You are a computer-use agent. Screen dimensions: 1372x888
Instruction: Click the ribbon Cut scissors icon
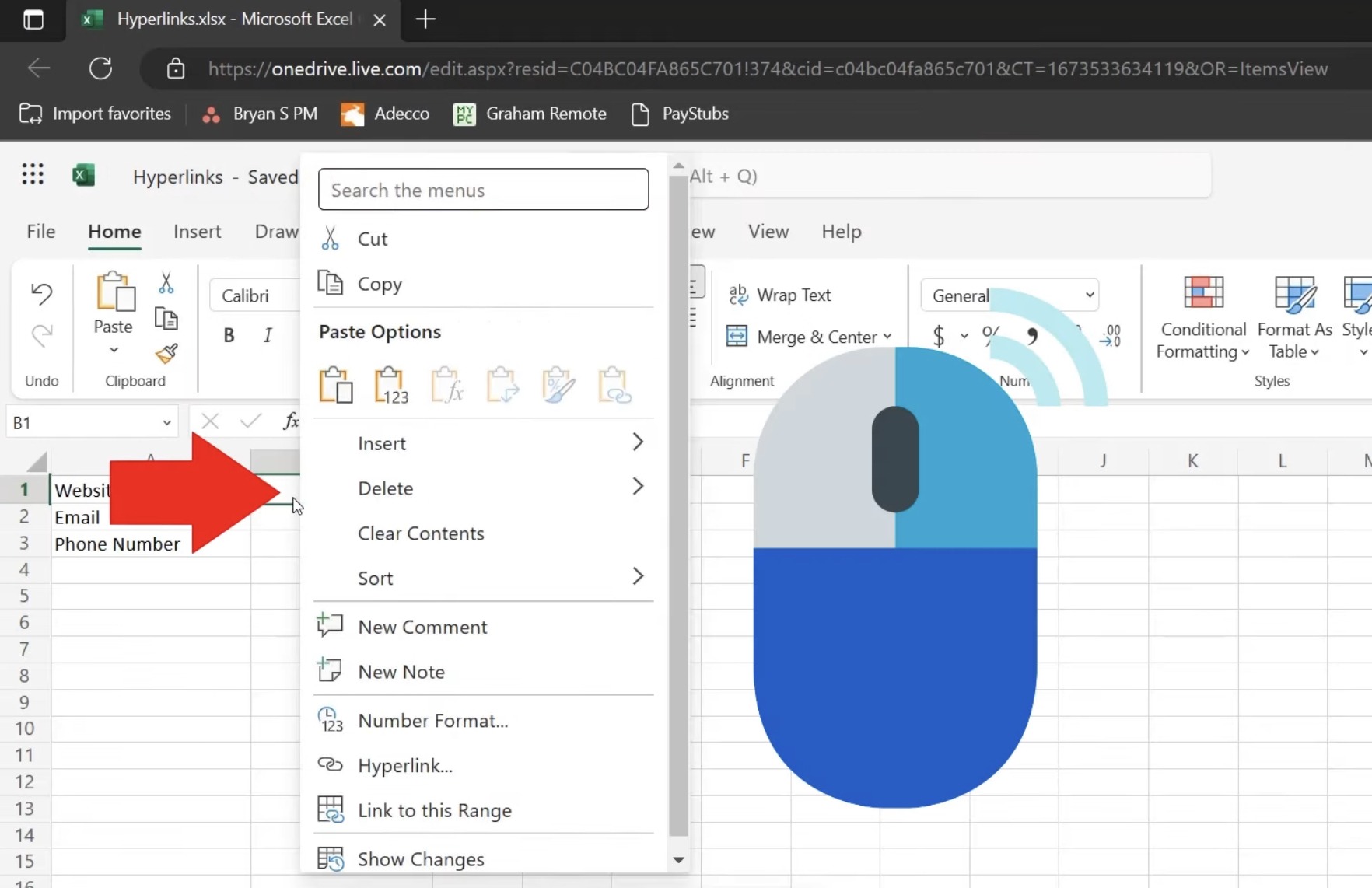coord(166,282)
